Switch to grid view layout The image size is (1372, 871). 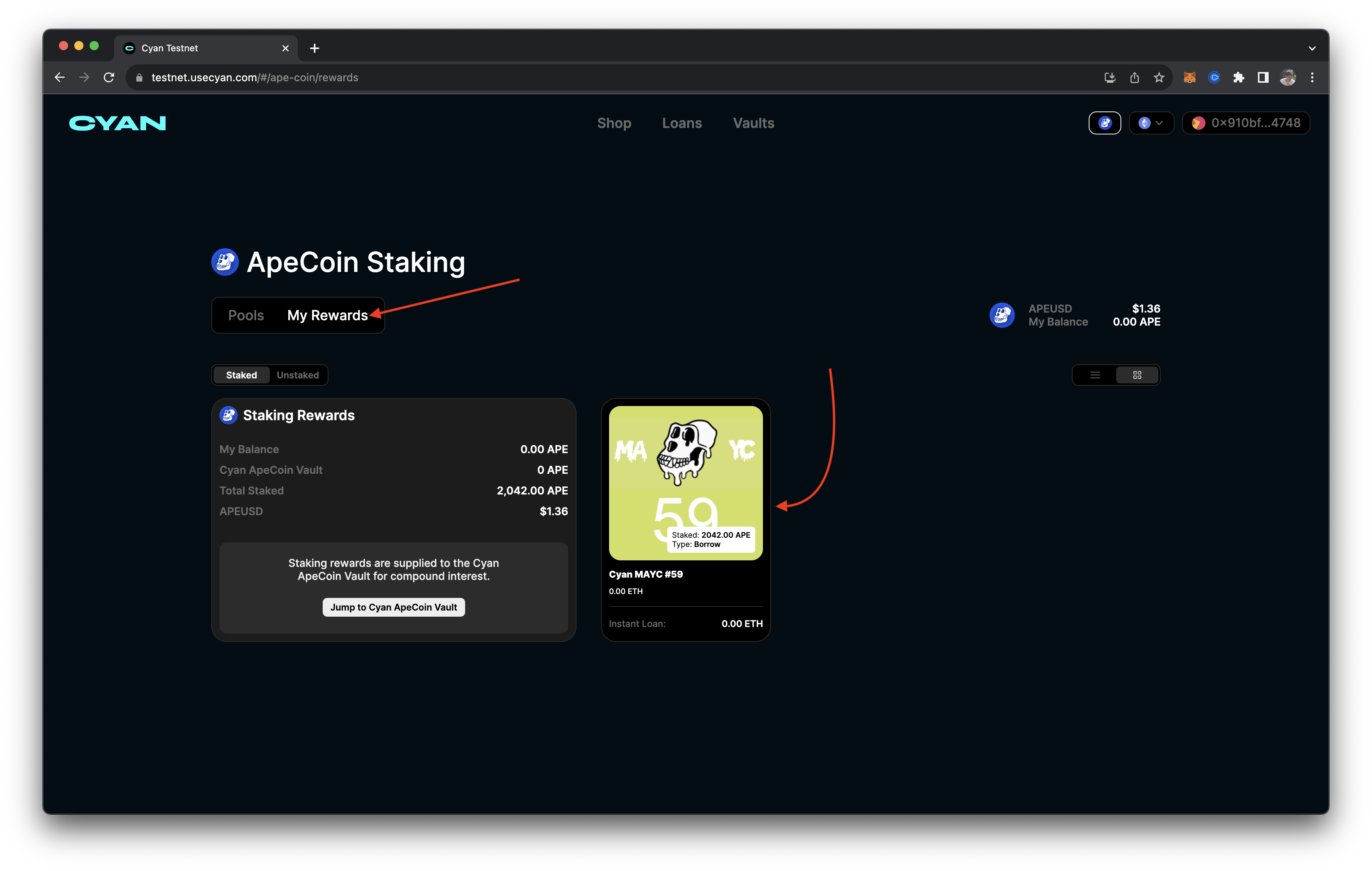(x=1137, y=375)
